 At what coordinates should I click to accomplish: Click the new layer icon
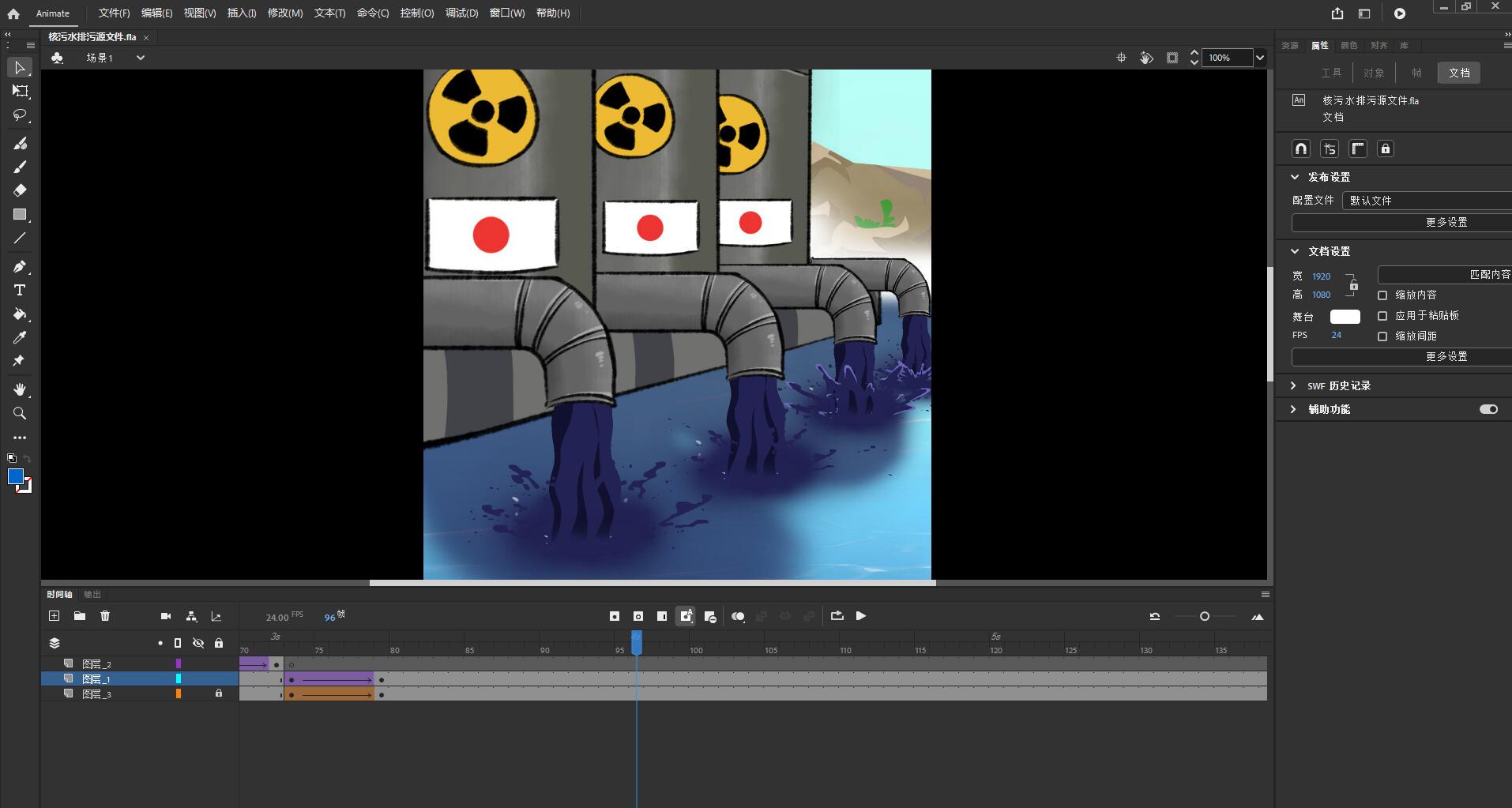click(x=54, y=616)
